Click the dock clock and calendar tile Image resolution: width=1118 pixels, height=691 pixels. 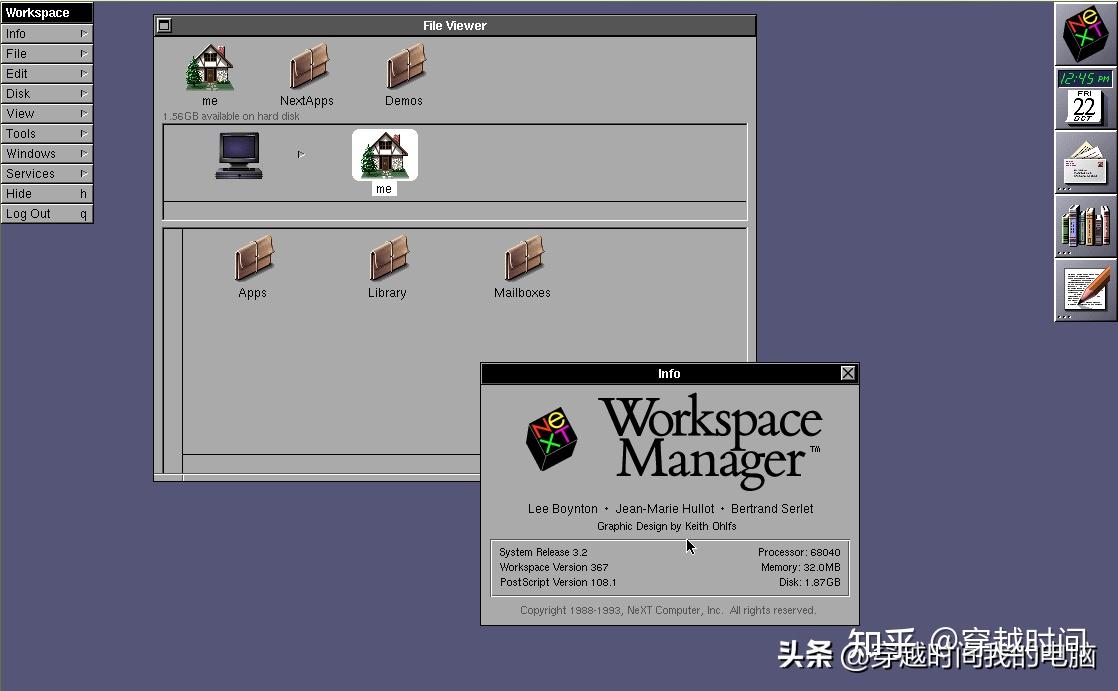1085,98
